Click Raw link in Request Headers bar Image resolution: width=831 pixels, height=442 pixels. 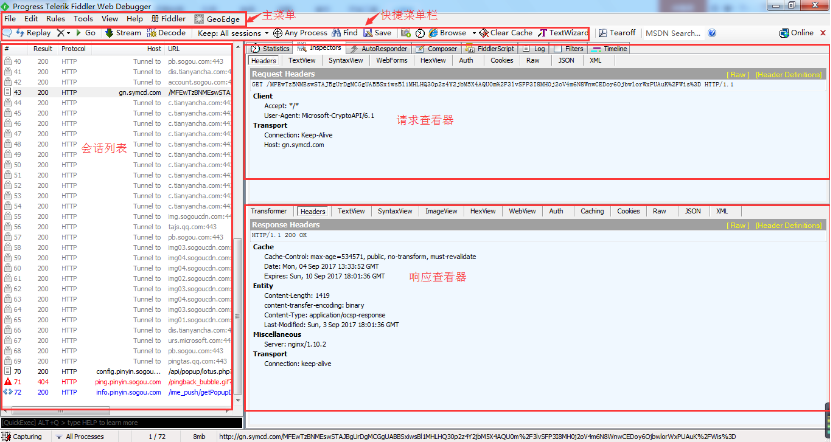(x=738, y=75)
